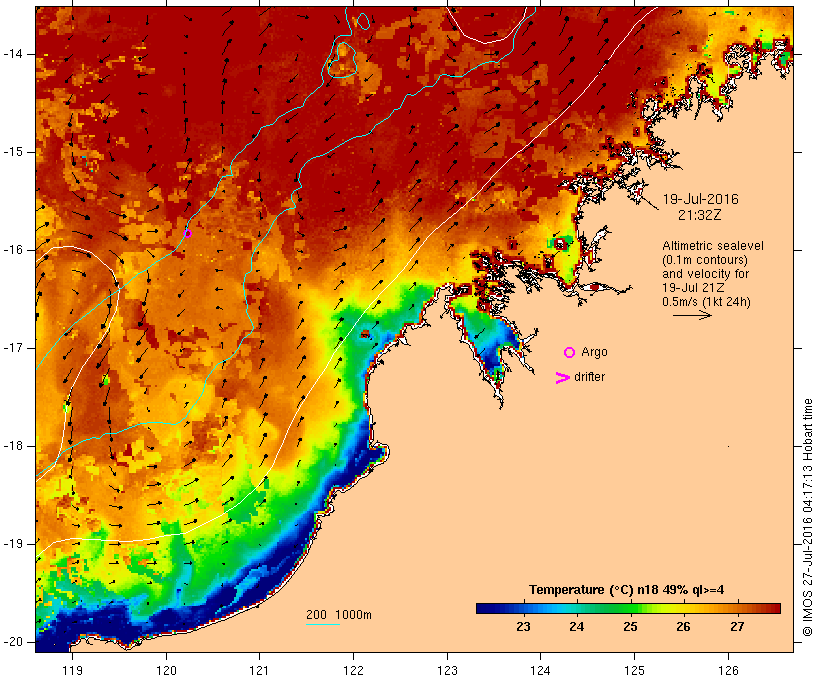Image resolution: width=820 pixels, height=680 pixels.
Task: Click the latitude label '-16'
Action: click(13, 250)
